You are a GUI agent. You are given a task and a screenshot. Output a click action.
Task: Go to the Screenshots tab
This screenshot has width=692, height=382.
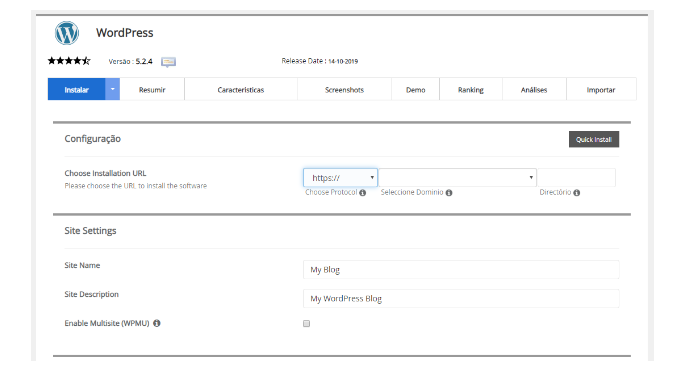tap(345, 90)
